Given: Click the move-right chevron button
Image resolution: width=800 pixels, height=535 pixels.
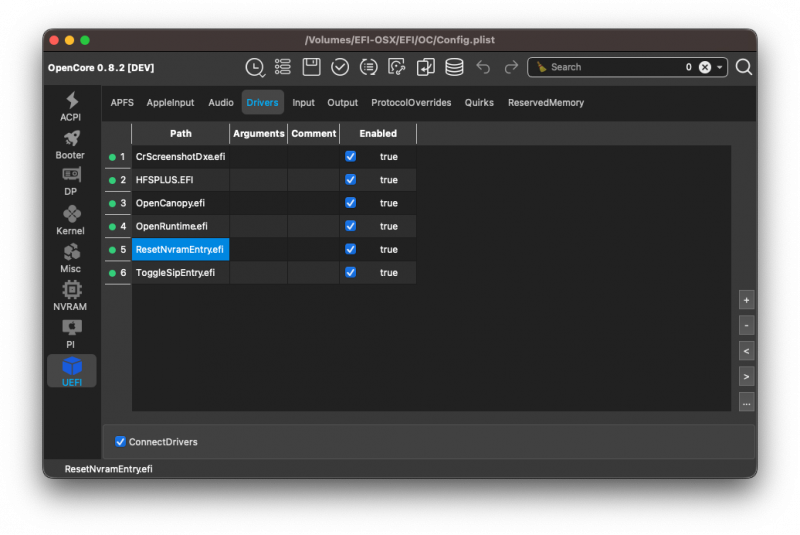Looking at the screenshot, I should [x=746, y=377].
